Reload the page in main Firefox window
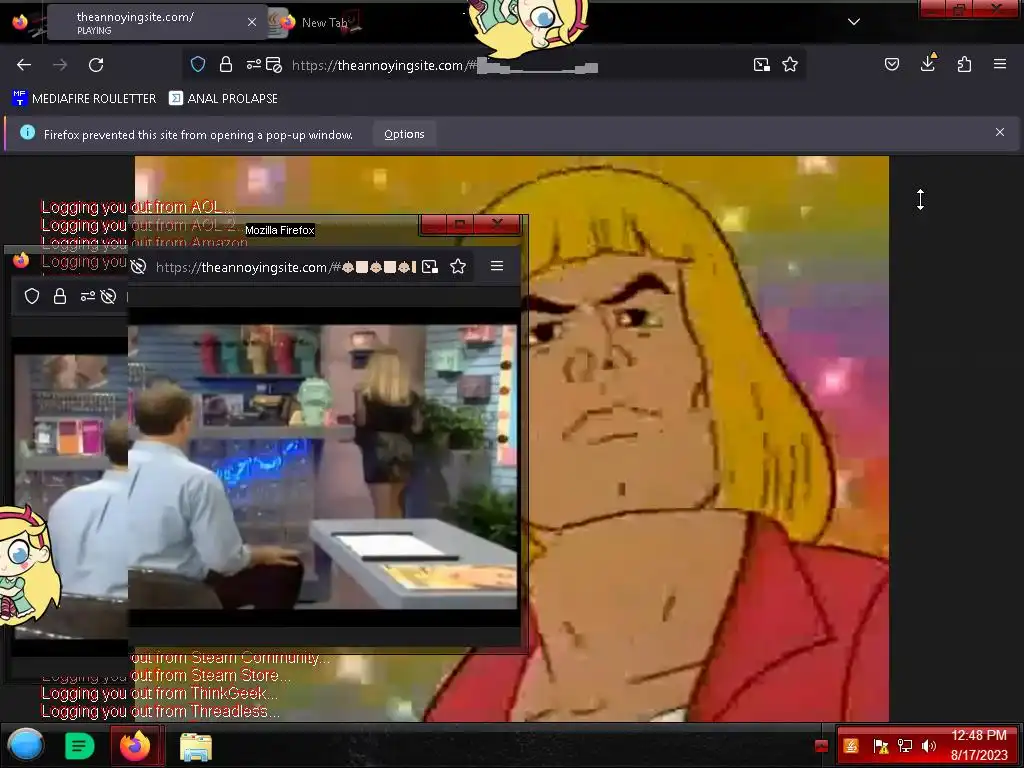 (x=96, y=65)
